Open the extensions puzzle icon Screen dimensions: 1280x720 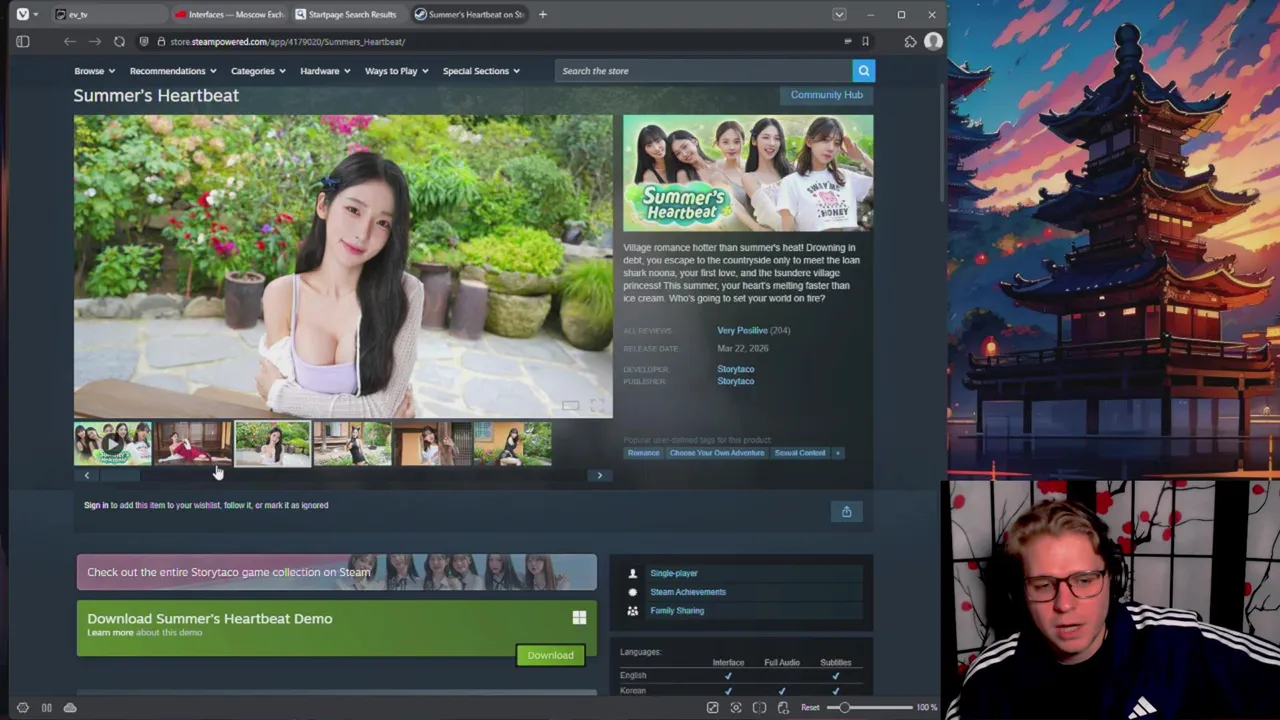[910, 41]
